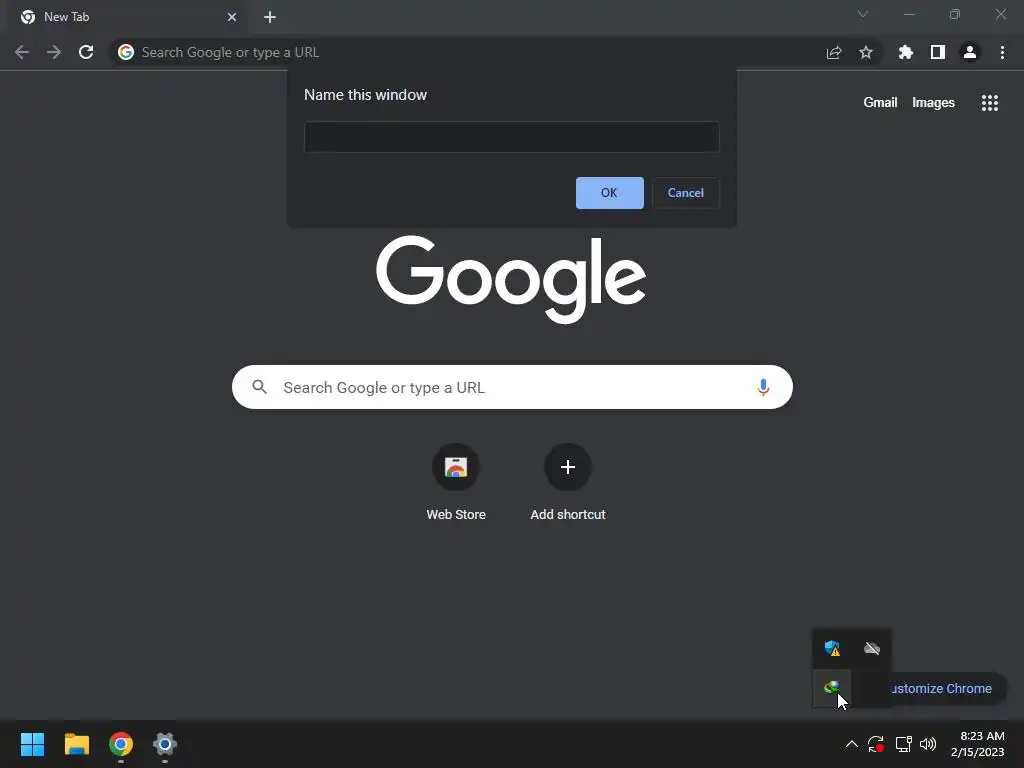Open Windows Security tray icon

tap(832, 648)
